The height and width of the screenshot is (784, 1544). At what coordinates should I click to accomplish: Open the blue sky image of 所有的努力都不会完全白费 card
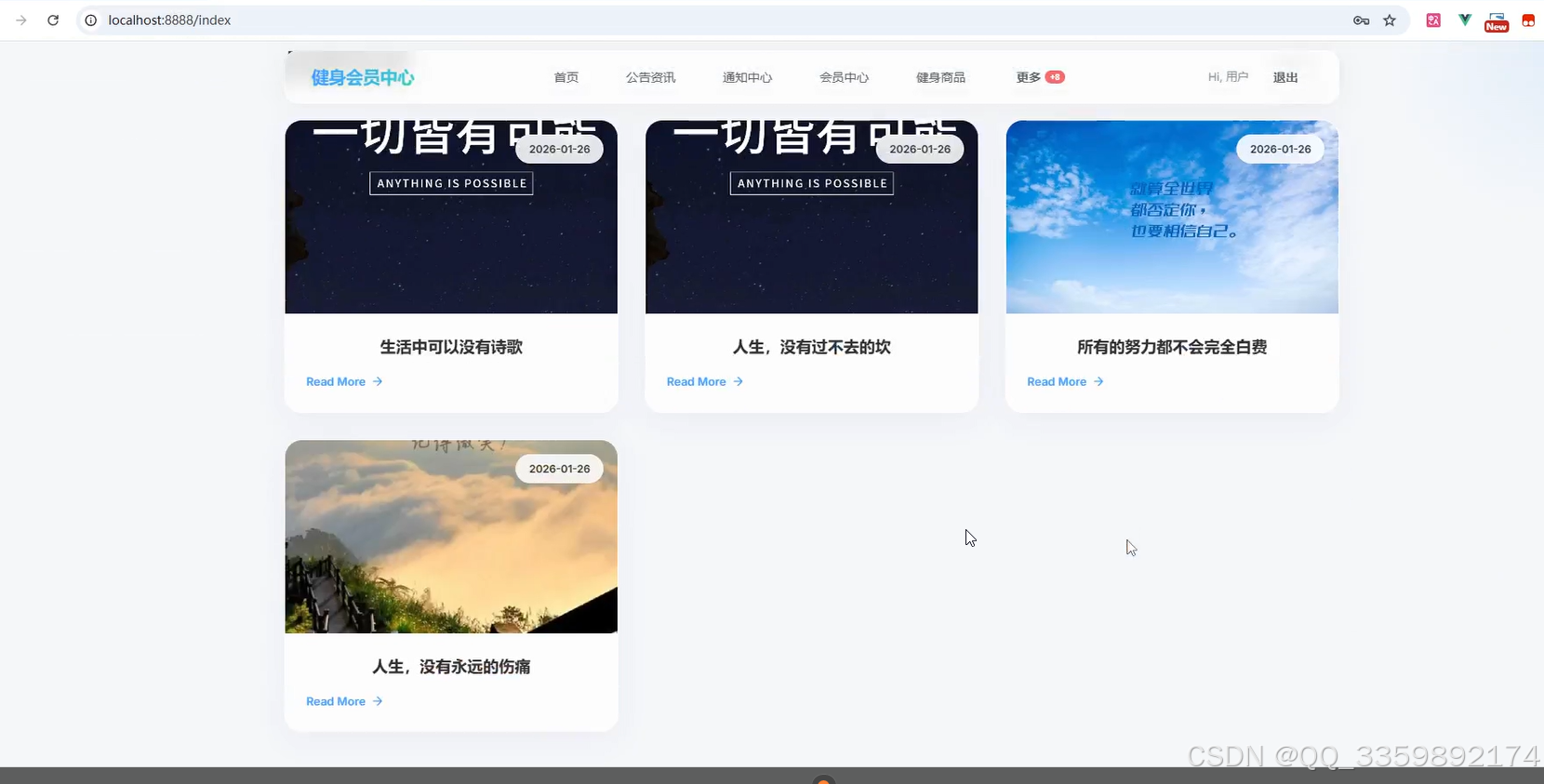[x=1172, y=217]
